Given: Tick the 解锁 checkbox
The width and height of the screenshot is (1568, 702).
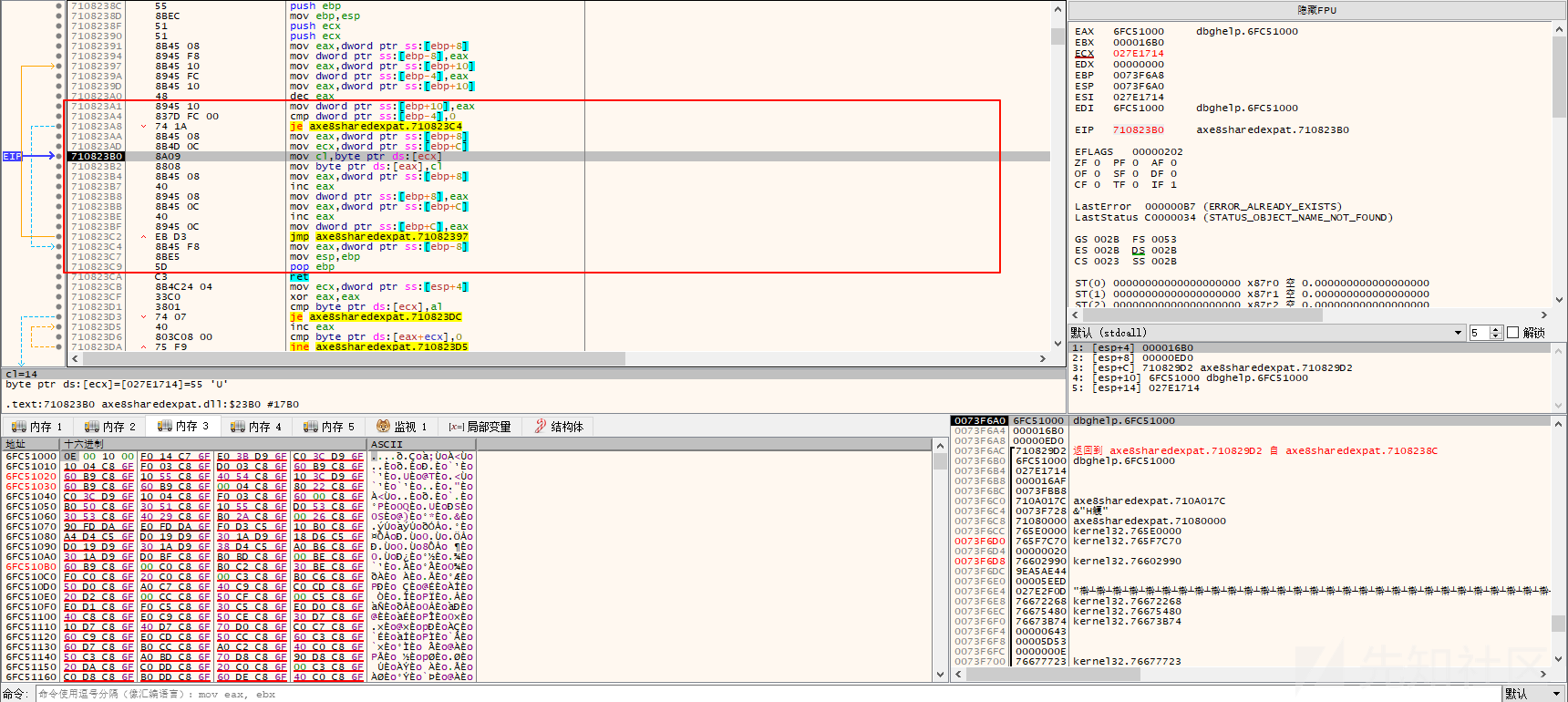Looking at the screenshot, I should pos(1513,333).
